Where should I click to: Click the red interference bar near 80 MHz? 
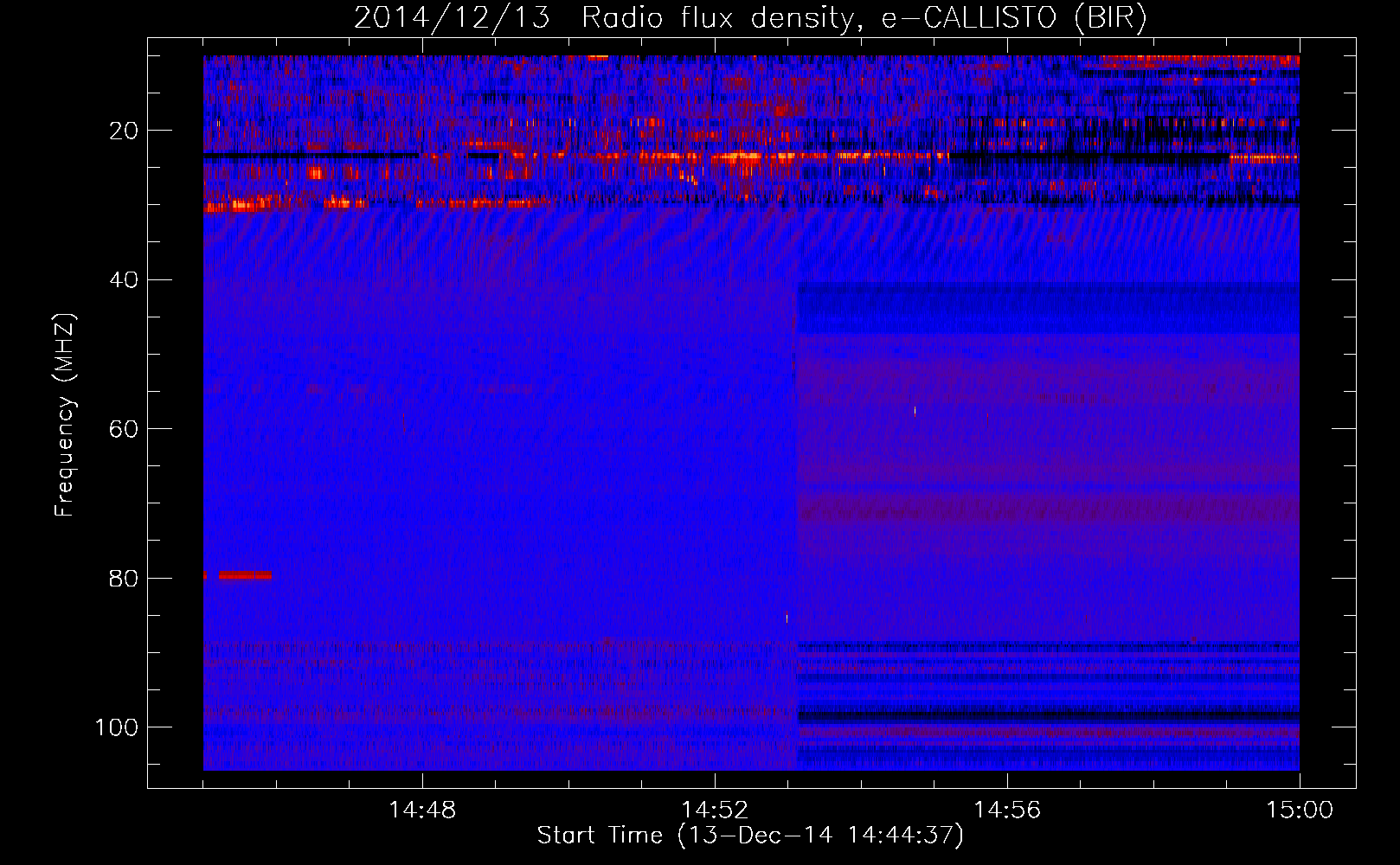tap(245, 575)
